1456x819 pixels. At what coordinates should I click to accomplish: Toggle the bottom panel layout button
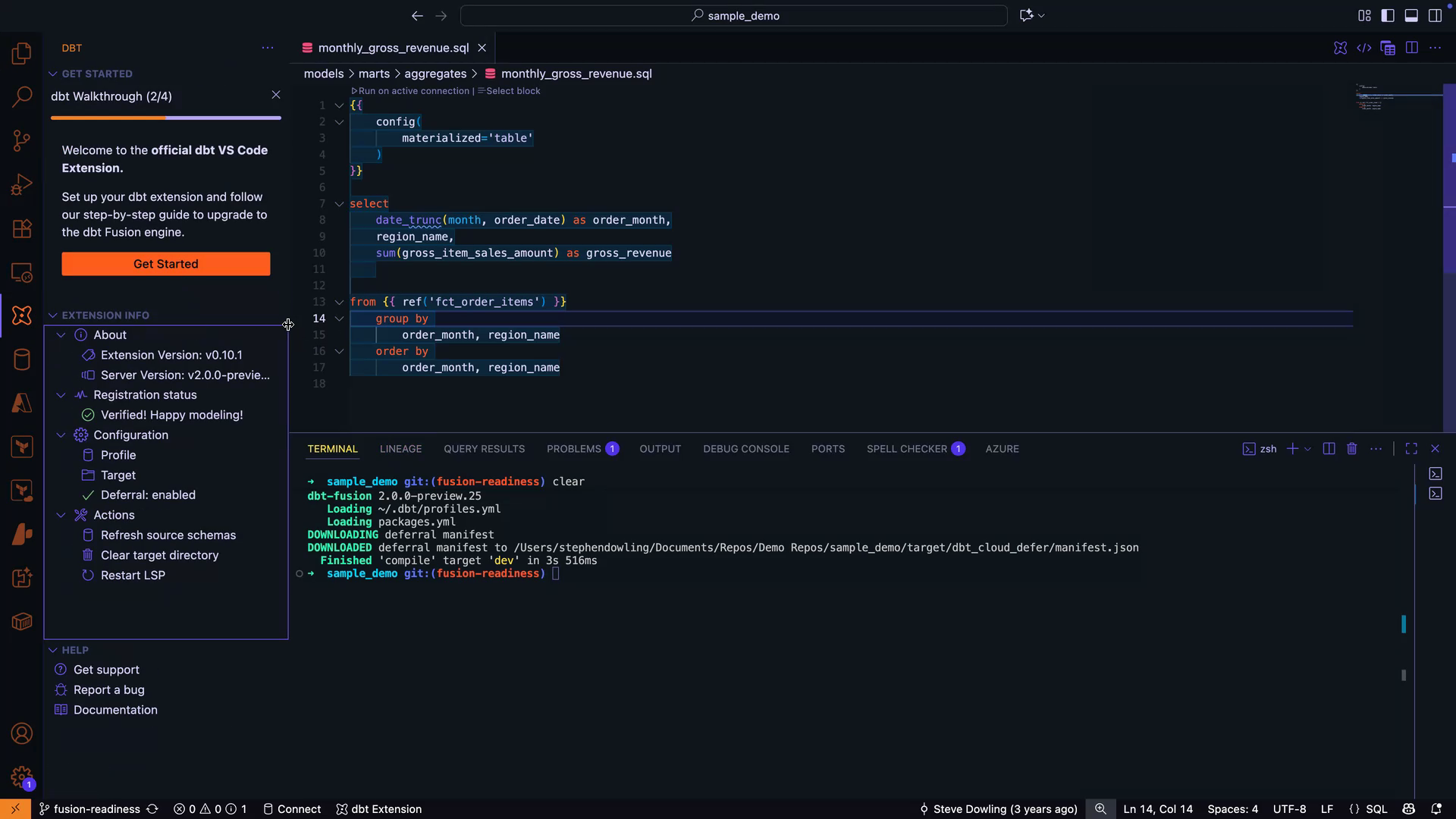[x=1411, y=15]
